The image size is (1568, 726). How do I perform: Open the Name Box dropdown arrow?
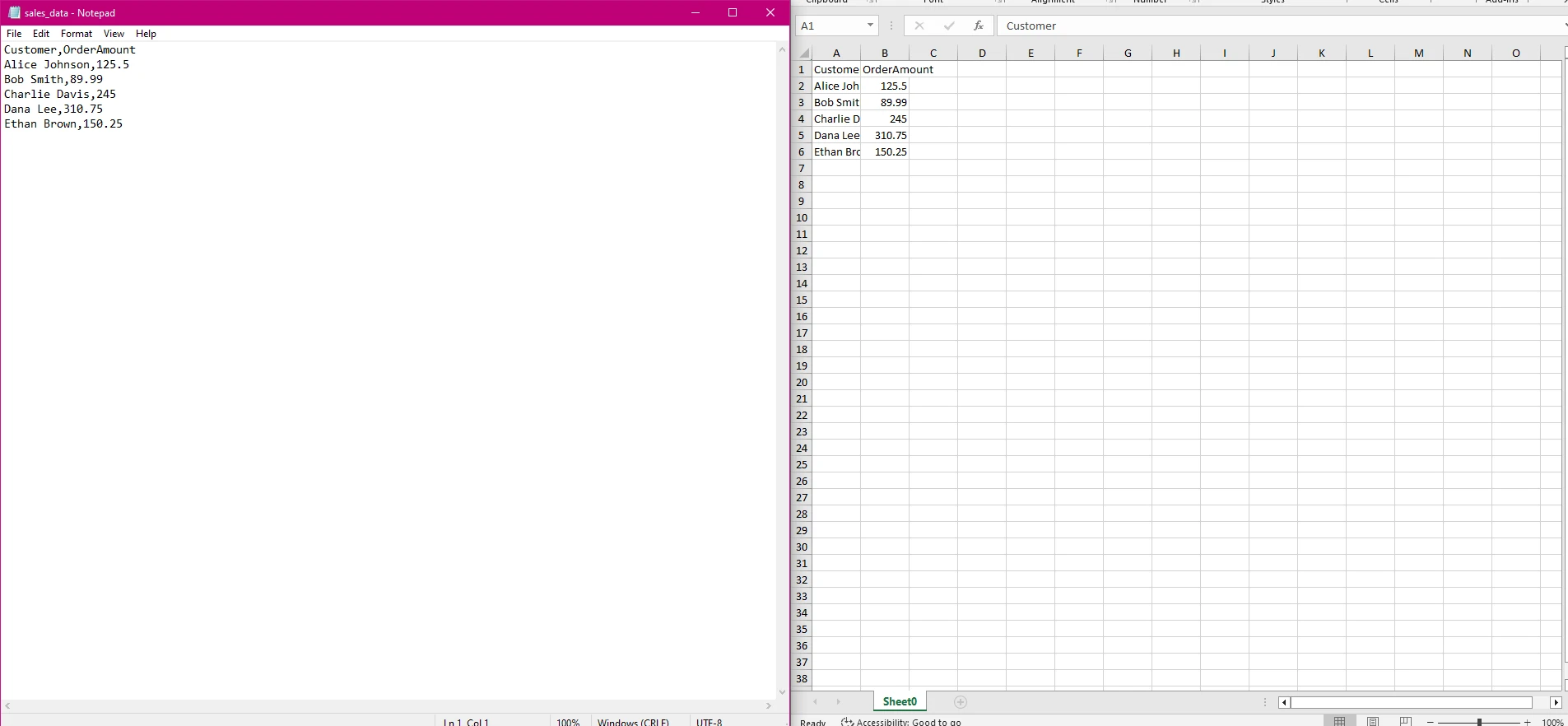[870, 26]
